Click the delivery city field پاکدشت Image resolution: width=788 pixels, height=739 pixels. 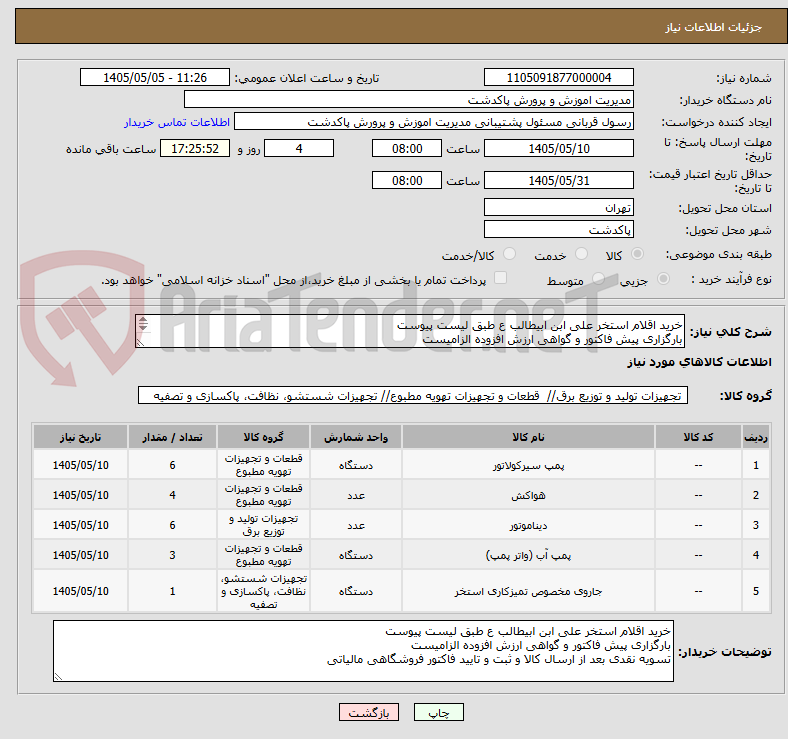(559, 229)
